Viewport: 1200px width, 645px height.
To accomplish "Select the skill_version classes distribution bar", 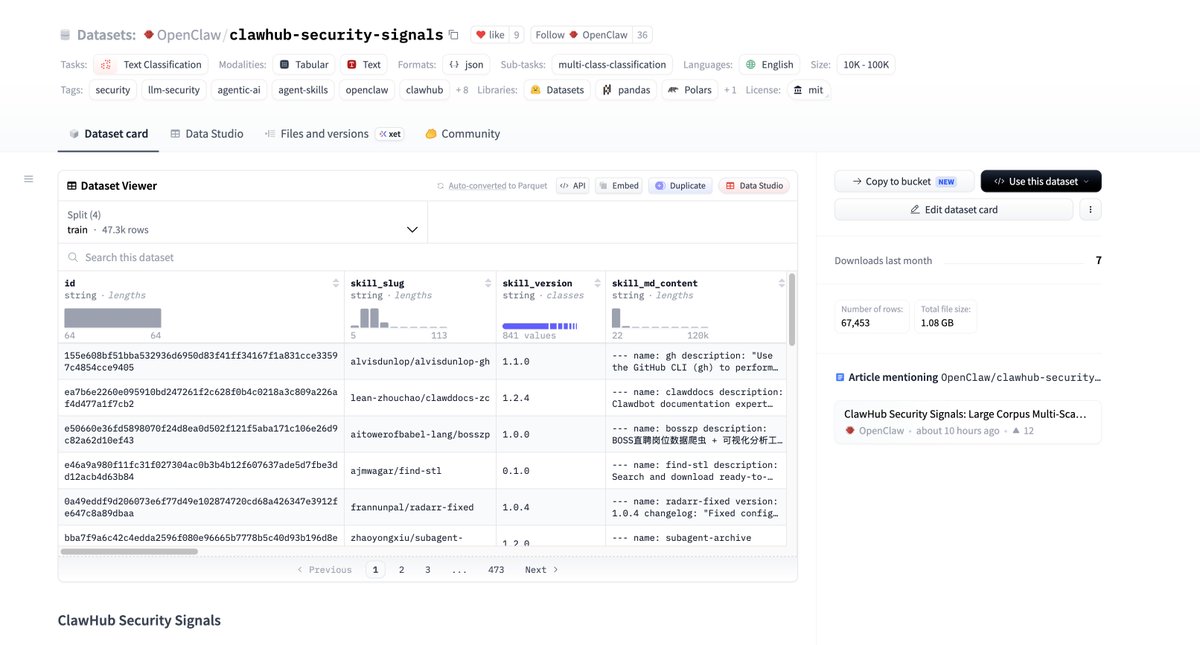I will (x=540, y=326).
